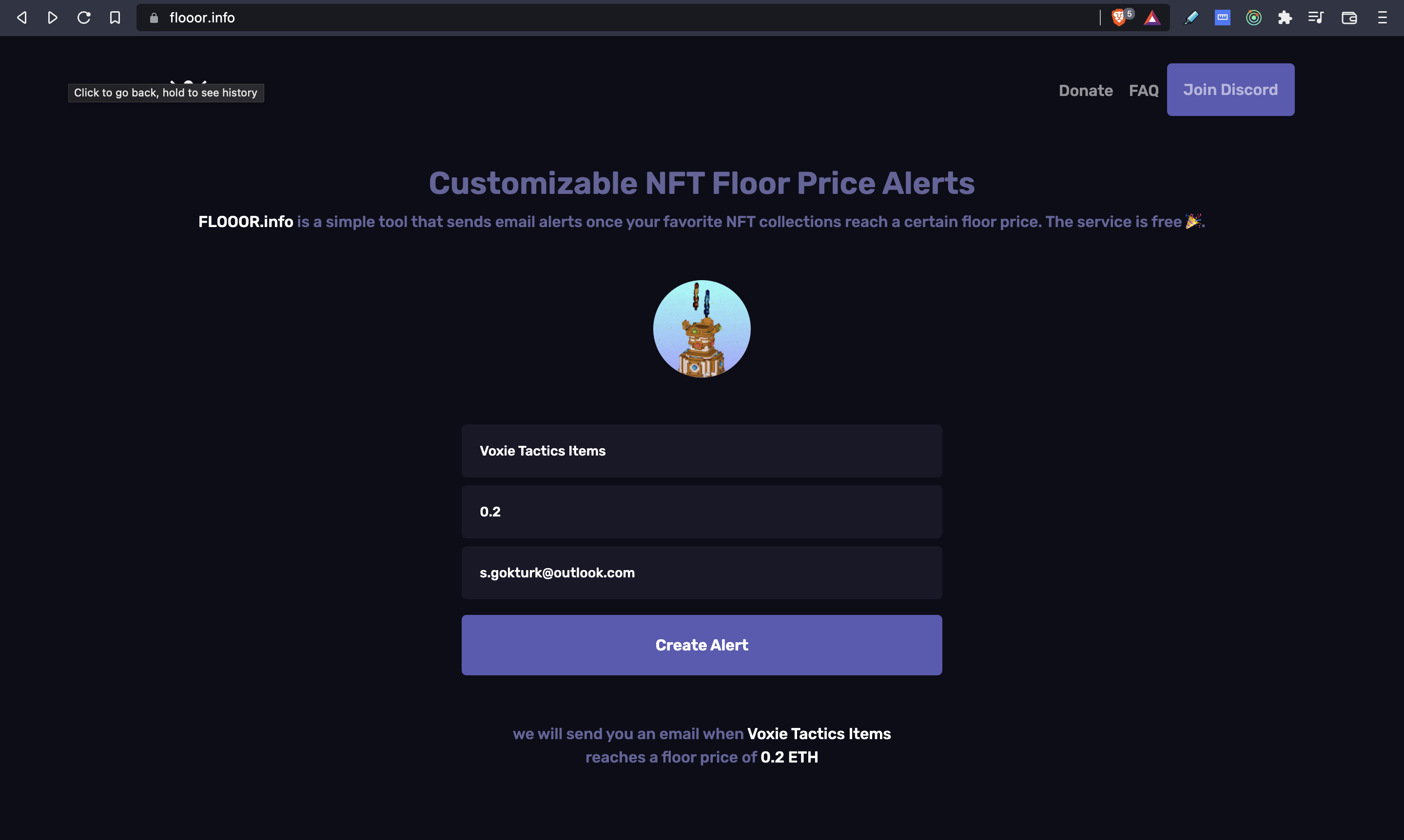Click the Voxie Tactics collection avatar image
The image size is (1404, 840).
tap(702, 329)
